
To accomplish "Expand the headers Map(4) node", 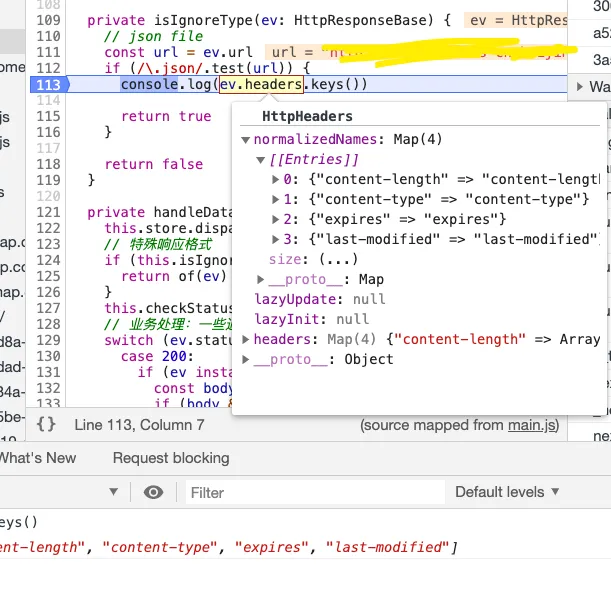I will point(245,339).
